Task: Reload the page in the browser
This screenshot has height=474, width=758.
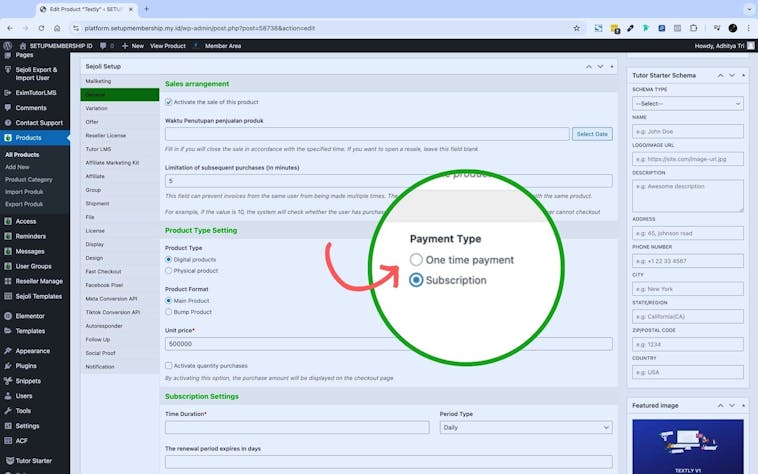Action: [x=41, y=28]
